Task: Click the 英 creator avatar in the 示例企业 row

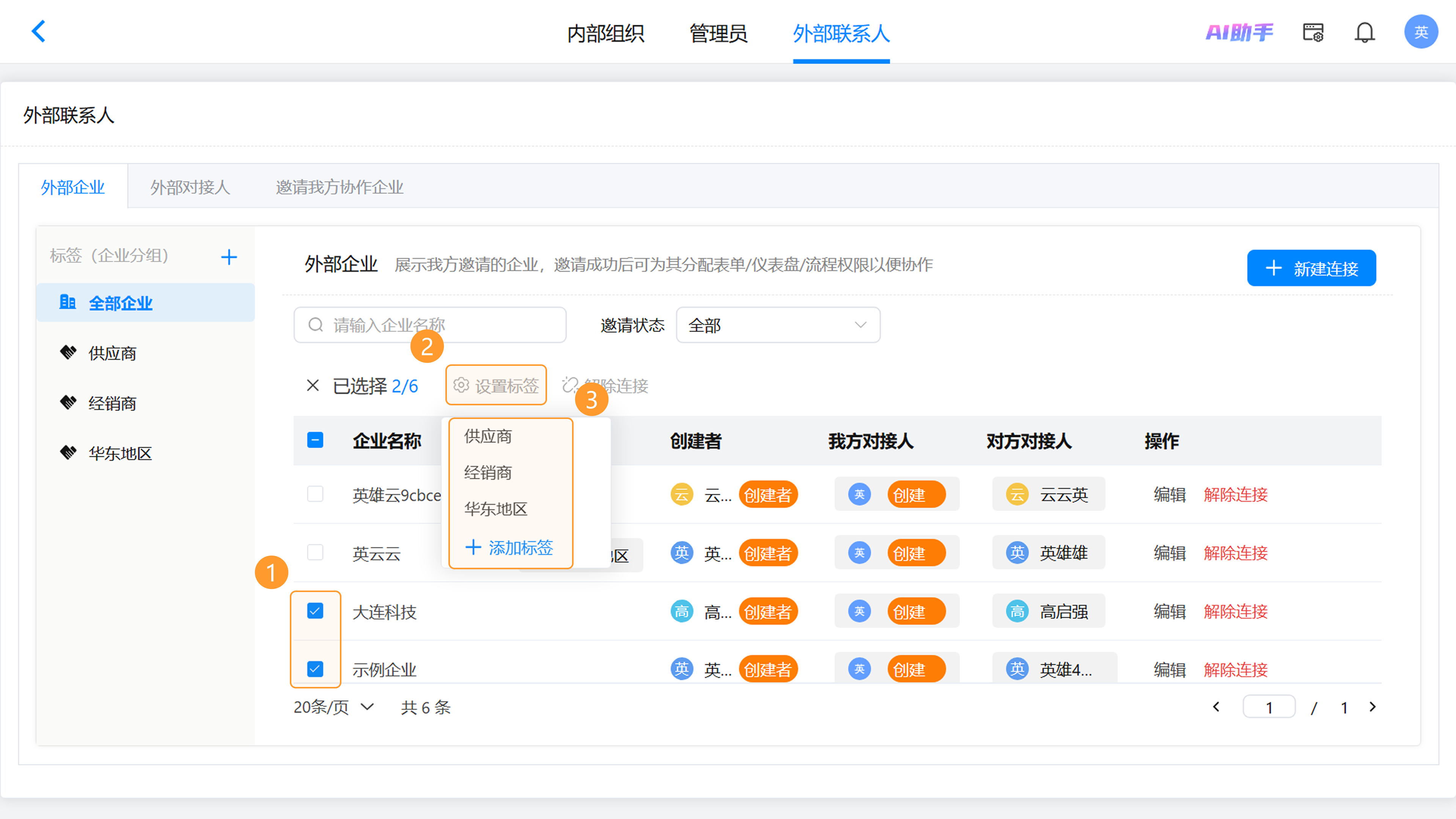Action: pyautogui.click(x=682, y=669)
